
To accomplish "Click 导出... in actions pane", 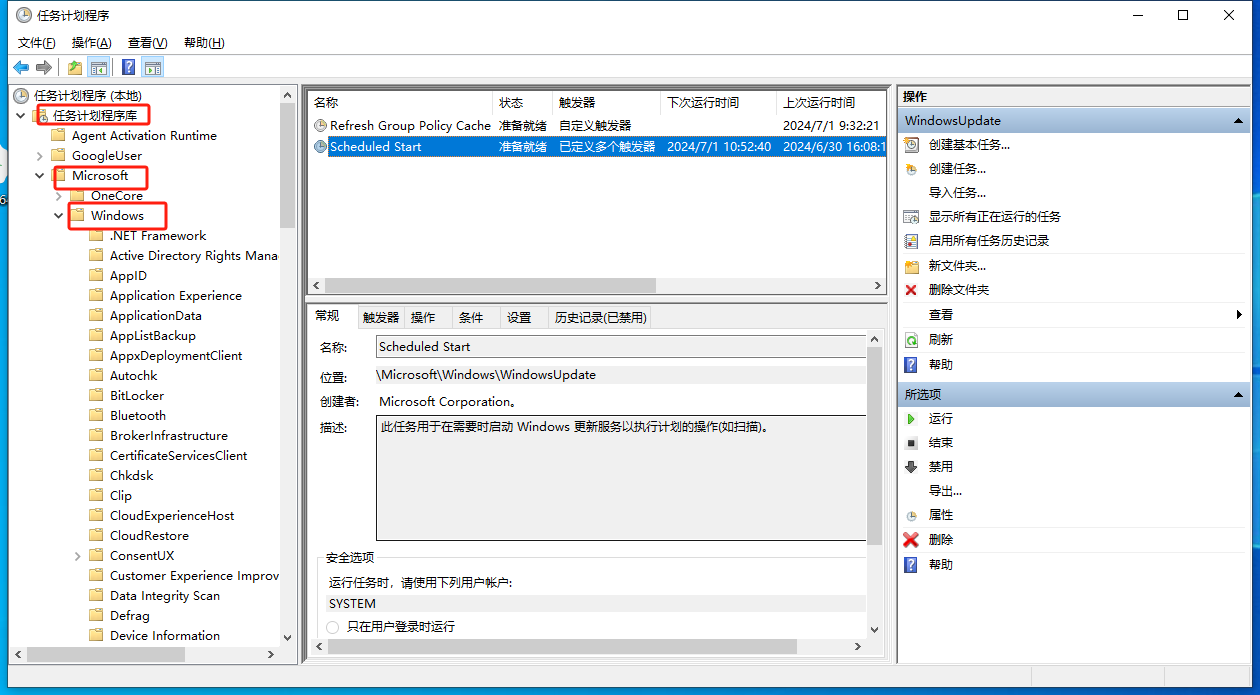I will [x=945, y=490].
